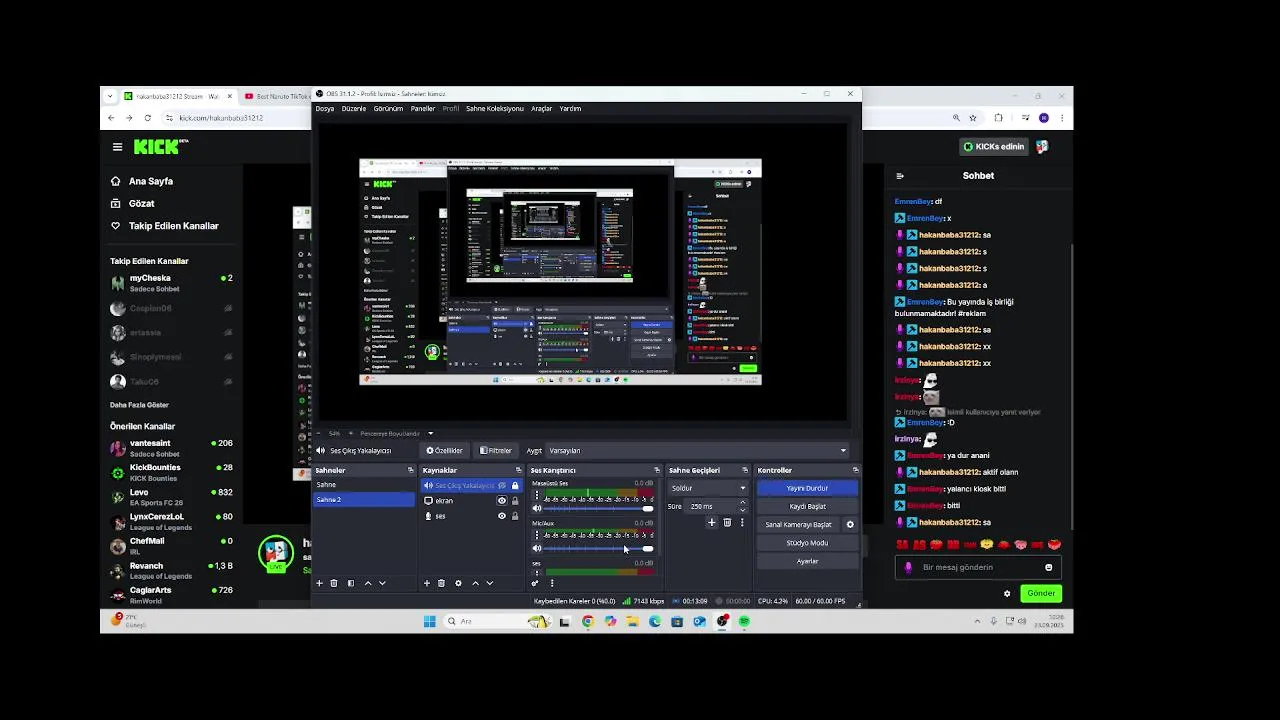Open Kick sidebar hamburger menu

pyautogui.click(x=117, y=147)
